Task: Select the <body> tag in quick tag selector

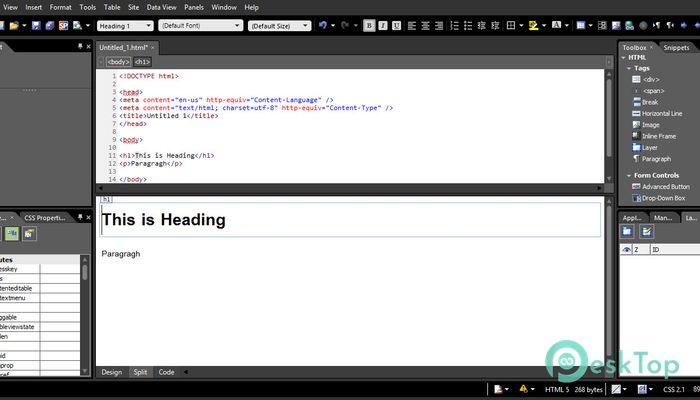Action: 118,62
